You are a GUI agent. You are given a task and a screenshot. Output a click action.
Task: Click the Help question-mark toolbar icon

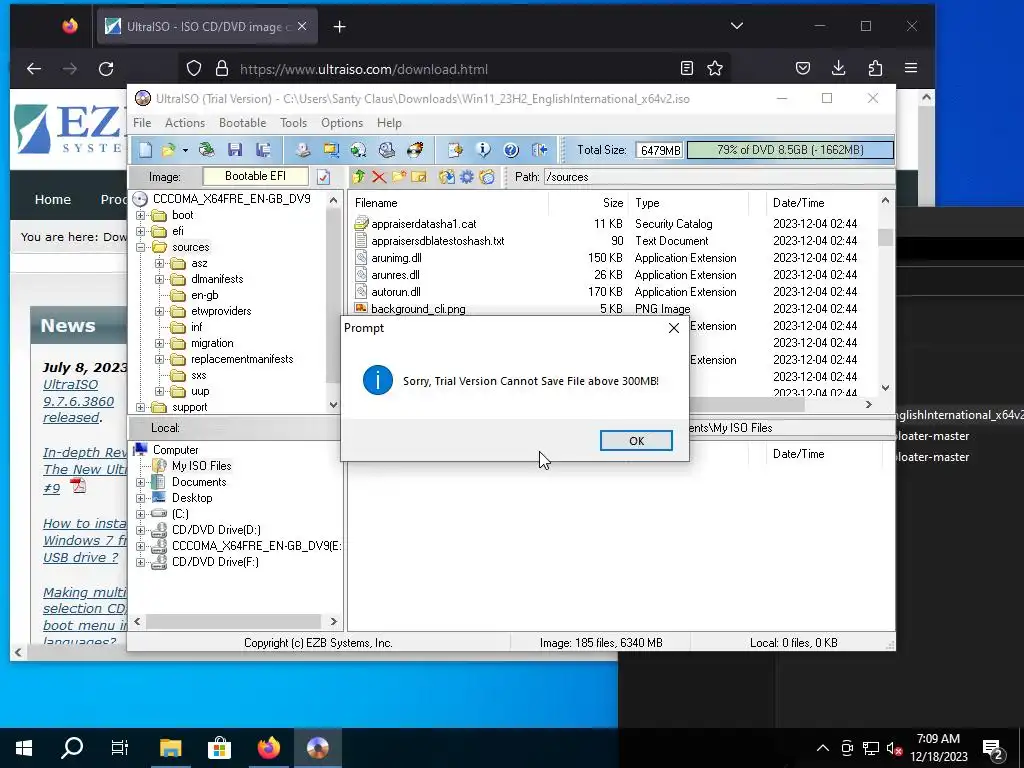pyautogui.click(x=511, y=150)
